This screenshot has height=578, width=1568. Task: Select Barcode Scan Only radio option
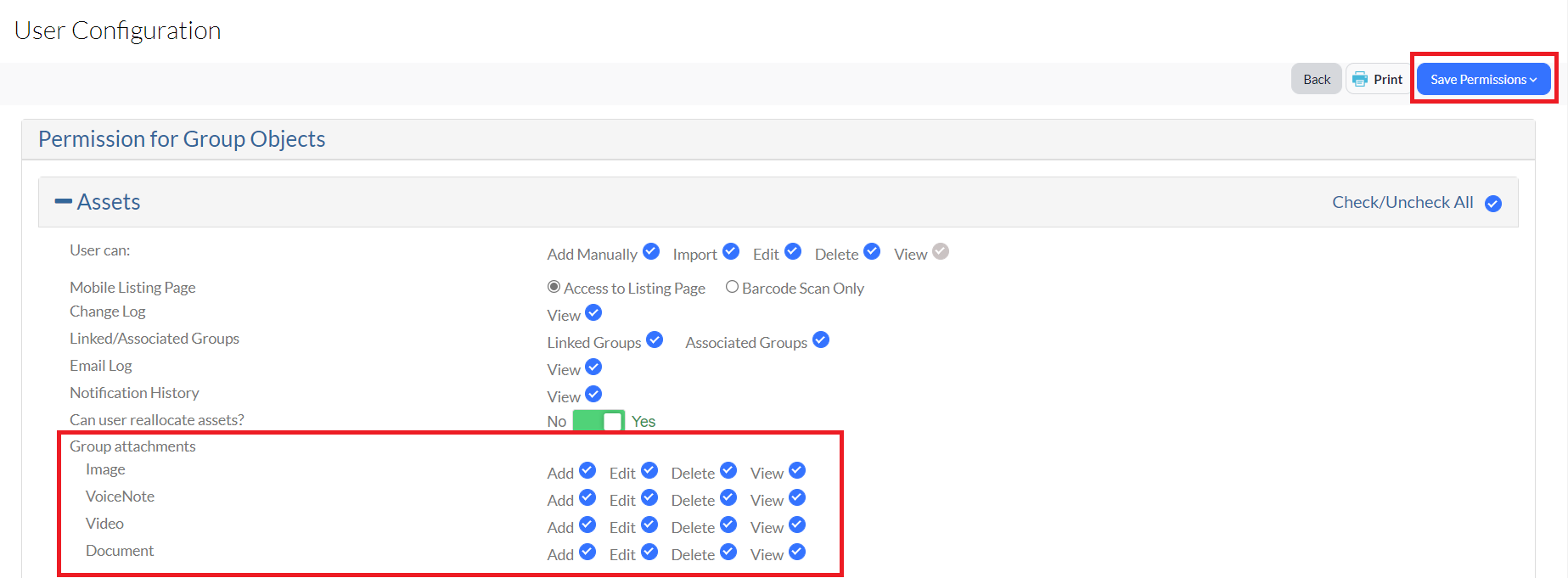tap(732, 287)
